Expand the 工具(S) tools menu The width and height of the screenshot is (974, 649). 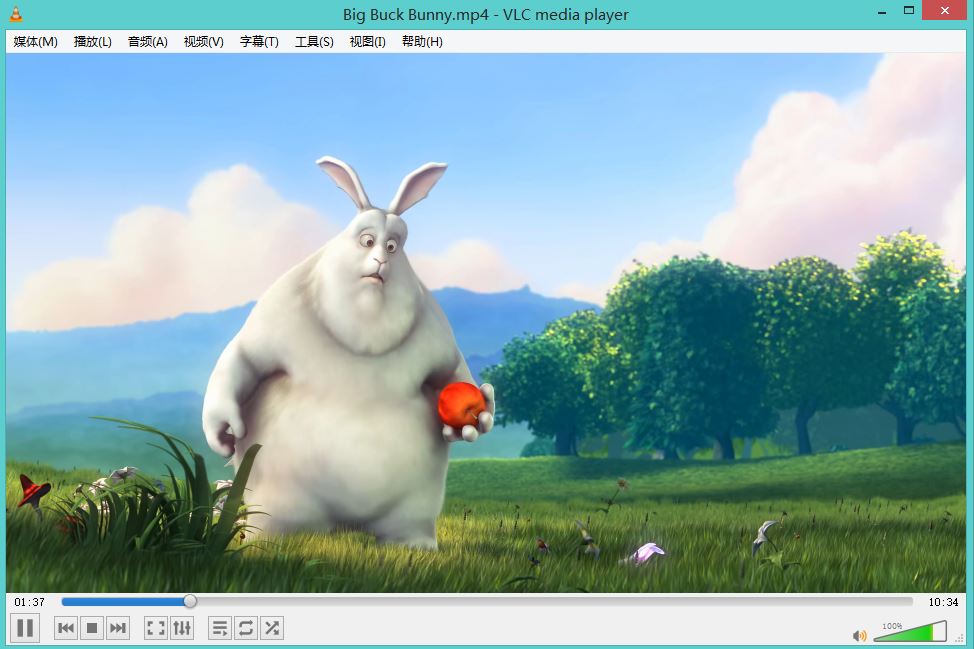(x=314, y=42)
